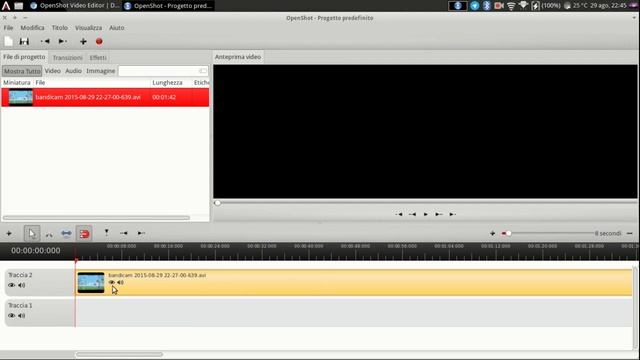Open the Modifica menu

point(32,28)
